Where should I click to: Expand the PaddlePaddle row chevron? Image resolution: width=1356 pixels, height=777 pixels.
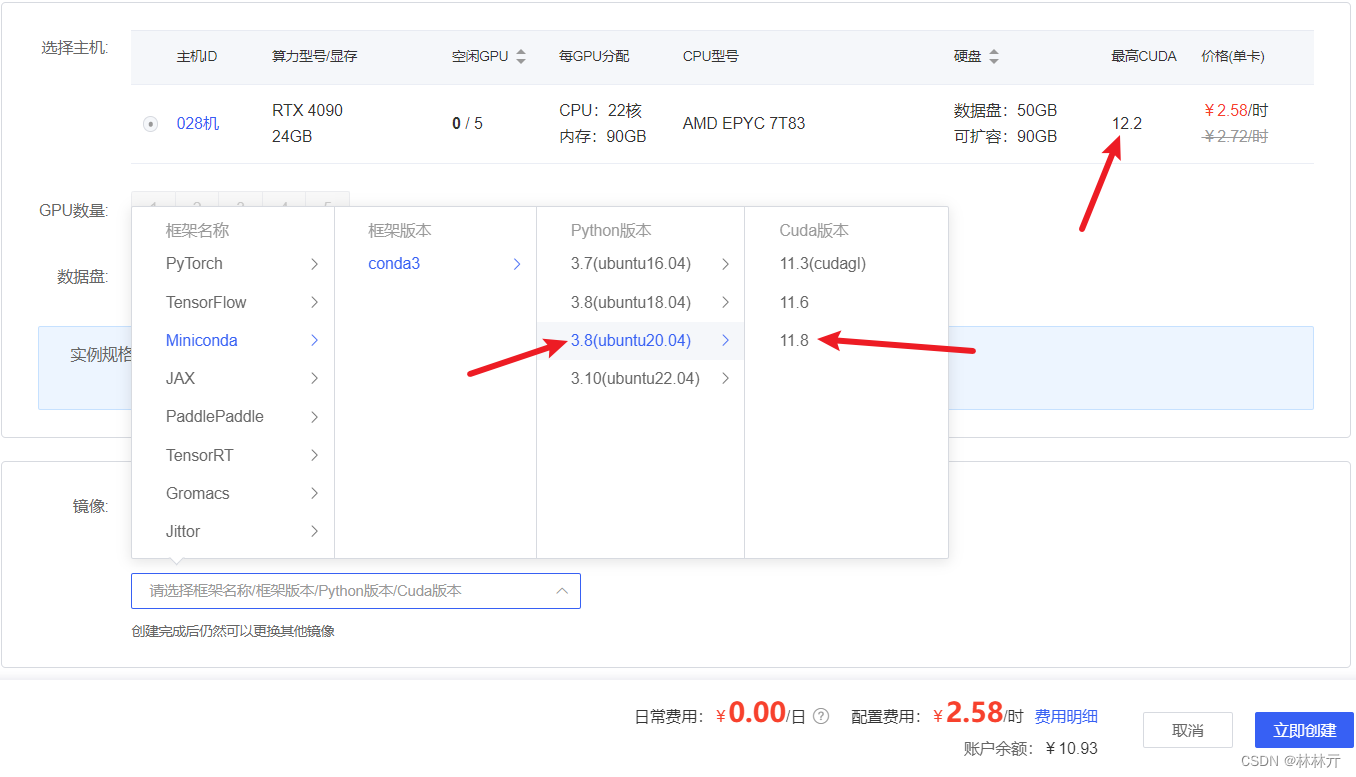click(314, 416)
